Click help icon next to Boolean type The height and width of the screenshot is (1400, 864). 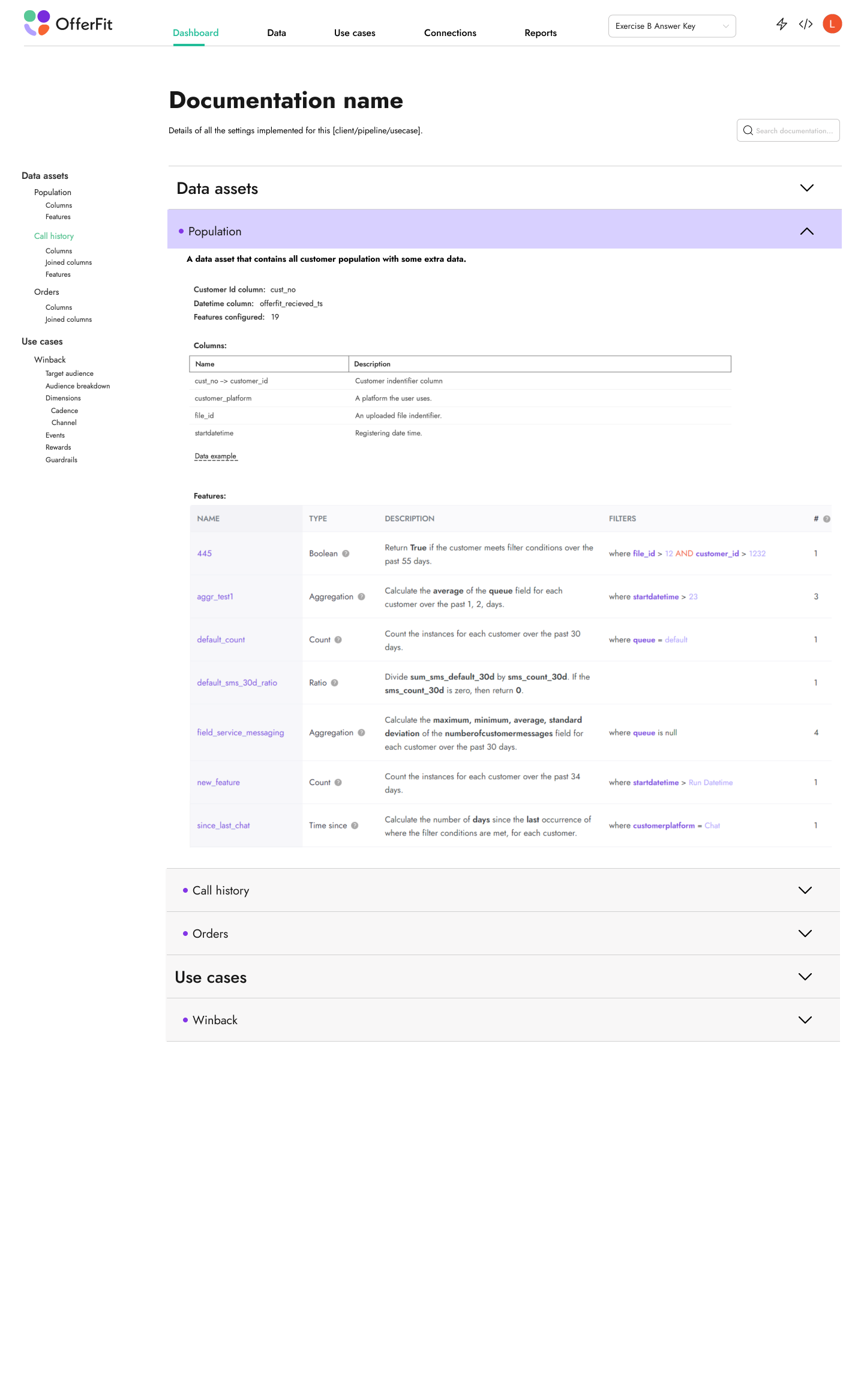pyautogui.click(x=346, y=554)
